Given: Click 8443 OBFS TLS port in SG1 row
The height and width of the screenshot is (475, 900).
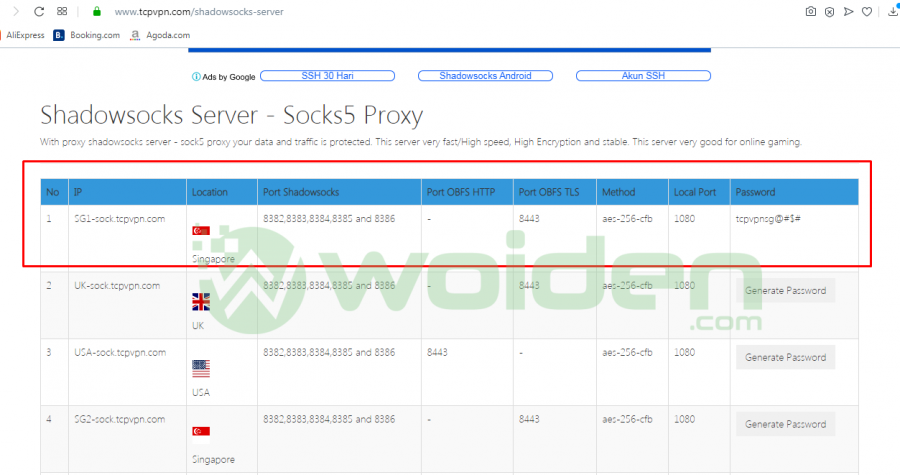Looking at the screenshot, I should pos(529,219).
